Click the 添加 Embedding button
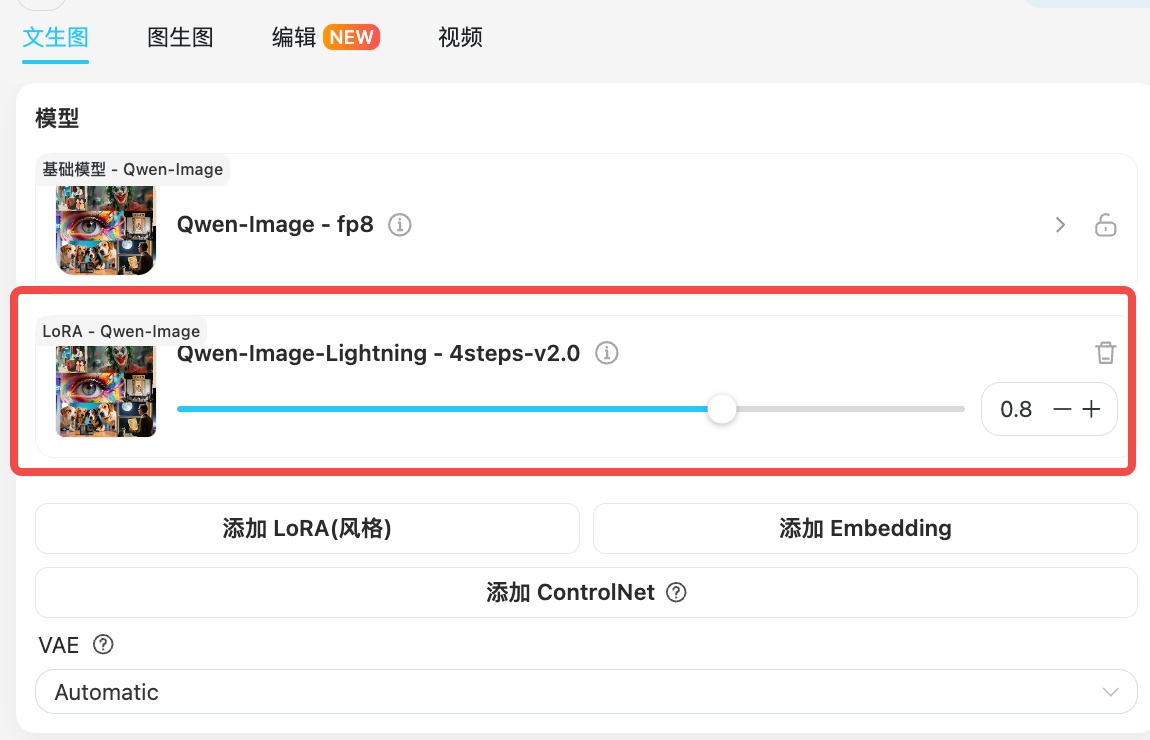Screen dimensions: 1150x740 tap(865, 529)
